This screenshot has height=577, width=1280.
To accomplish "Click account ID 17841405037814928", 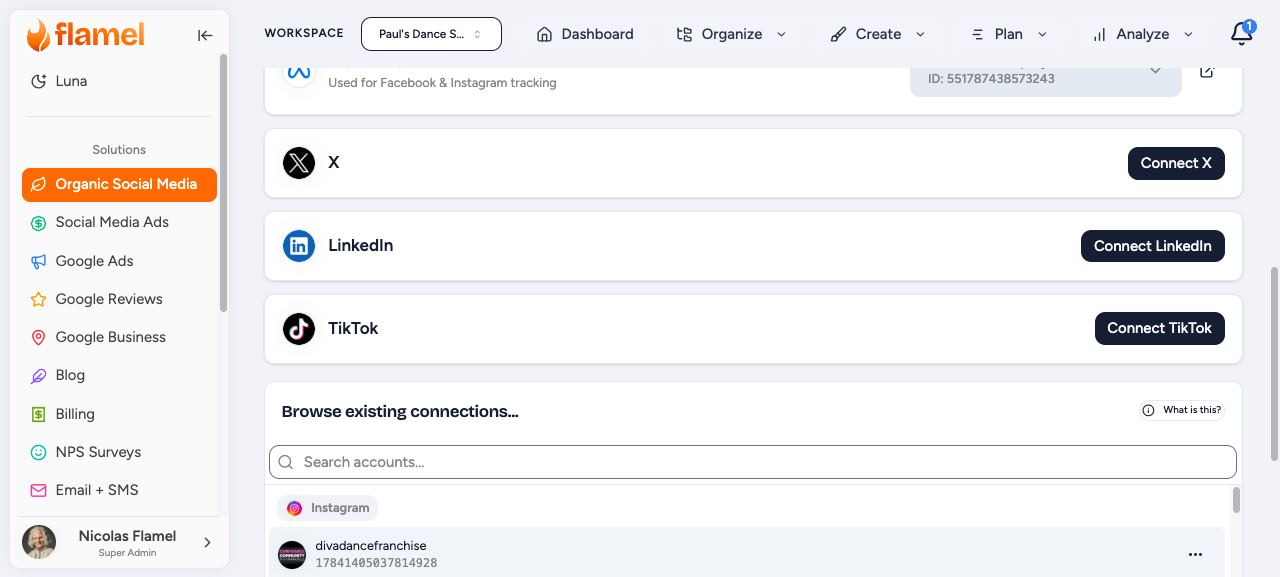I will (376, 563).
